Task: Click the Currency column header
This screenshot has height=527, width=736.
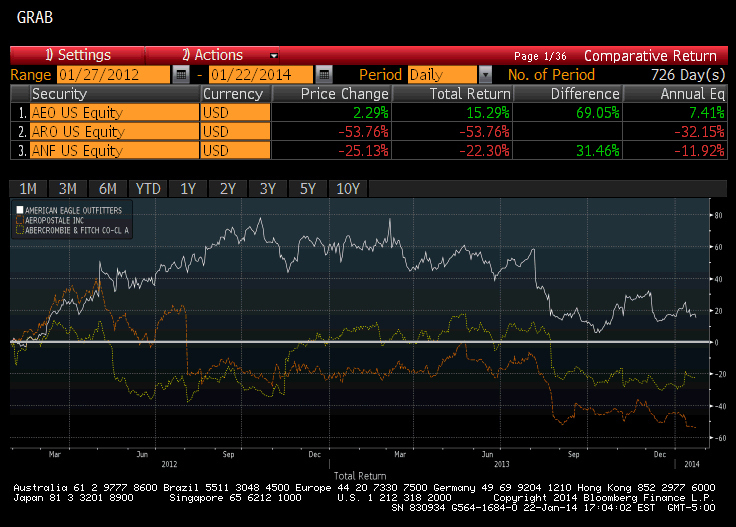Action: point(236,94)
